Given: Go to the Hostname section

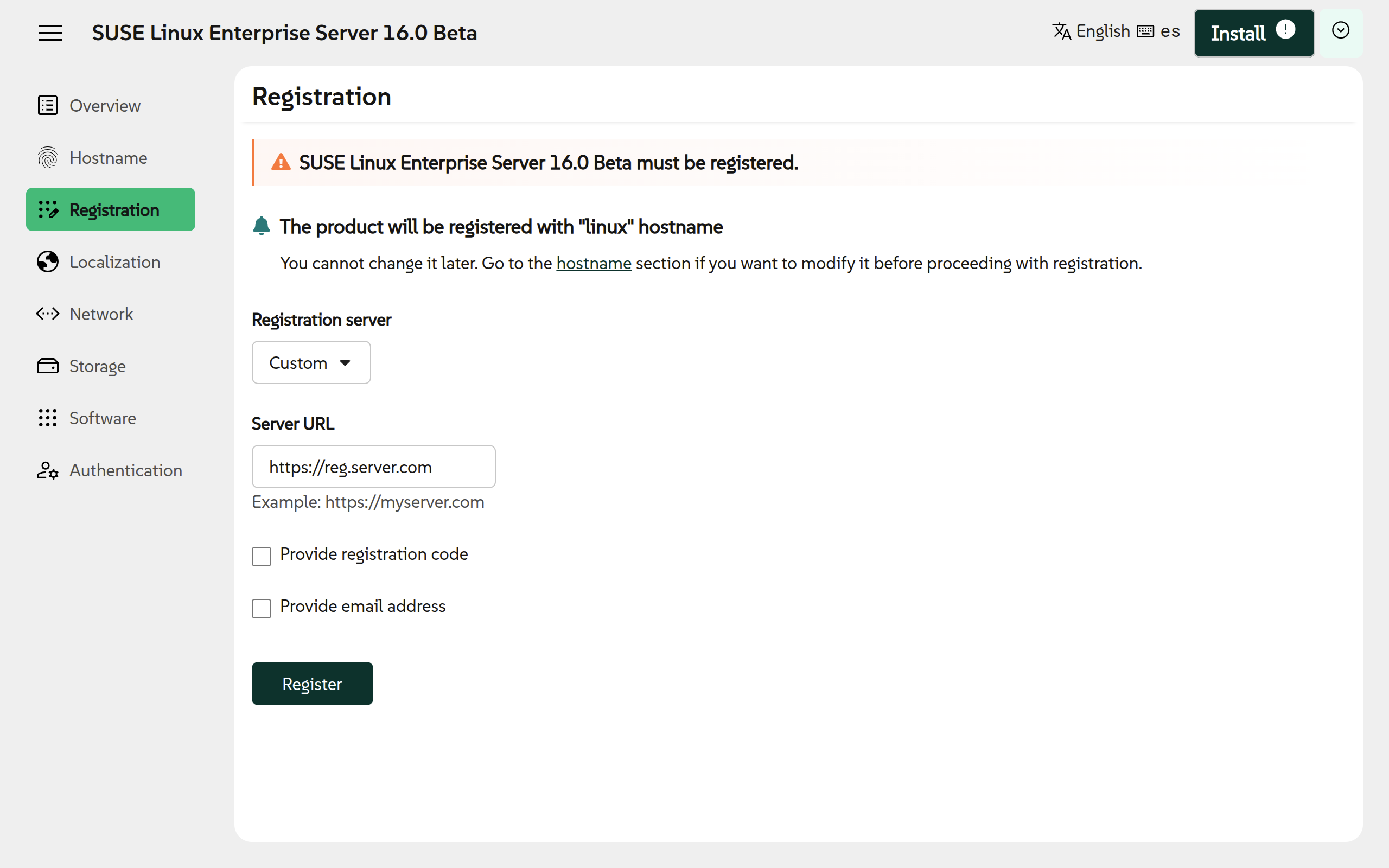Looking at the screenshot, I should click(x=110, y=157).
